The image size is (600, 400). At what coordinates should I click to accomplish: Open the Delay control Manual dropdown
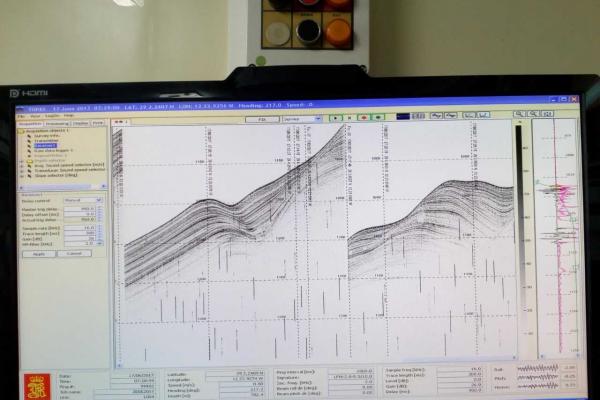coord(83,200)
